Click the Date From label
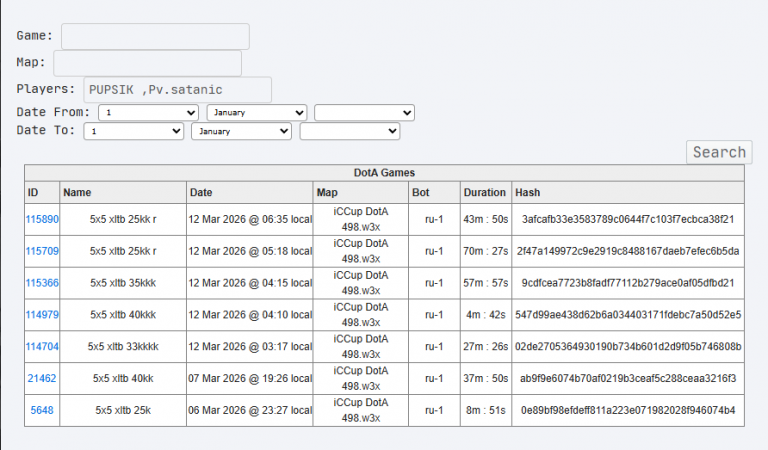Image resolution: width=768 pixels, height=450 pixels. tap(53, 112)
